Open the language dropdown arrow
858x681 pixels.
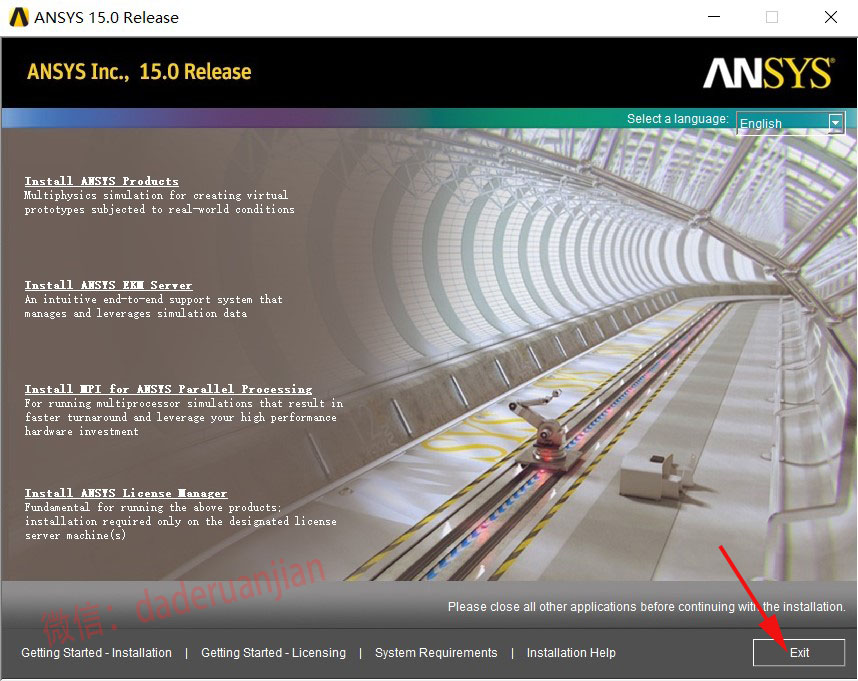(x=836, y=123)
